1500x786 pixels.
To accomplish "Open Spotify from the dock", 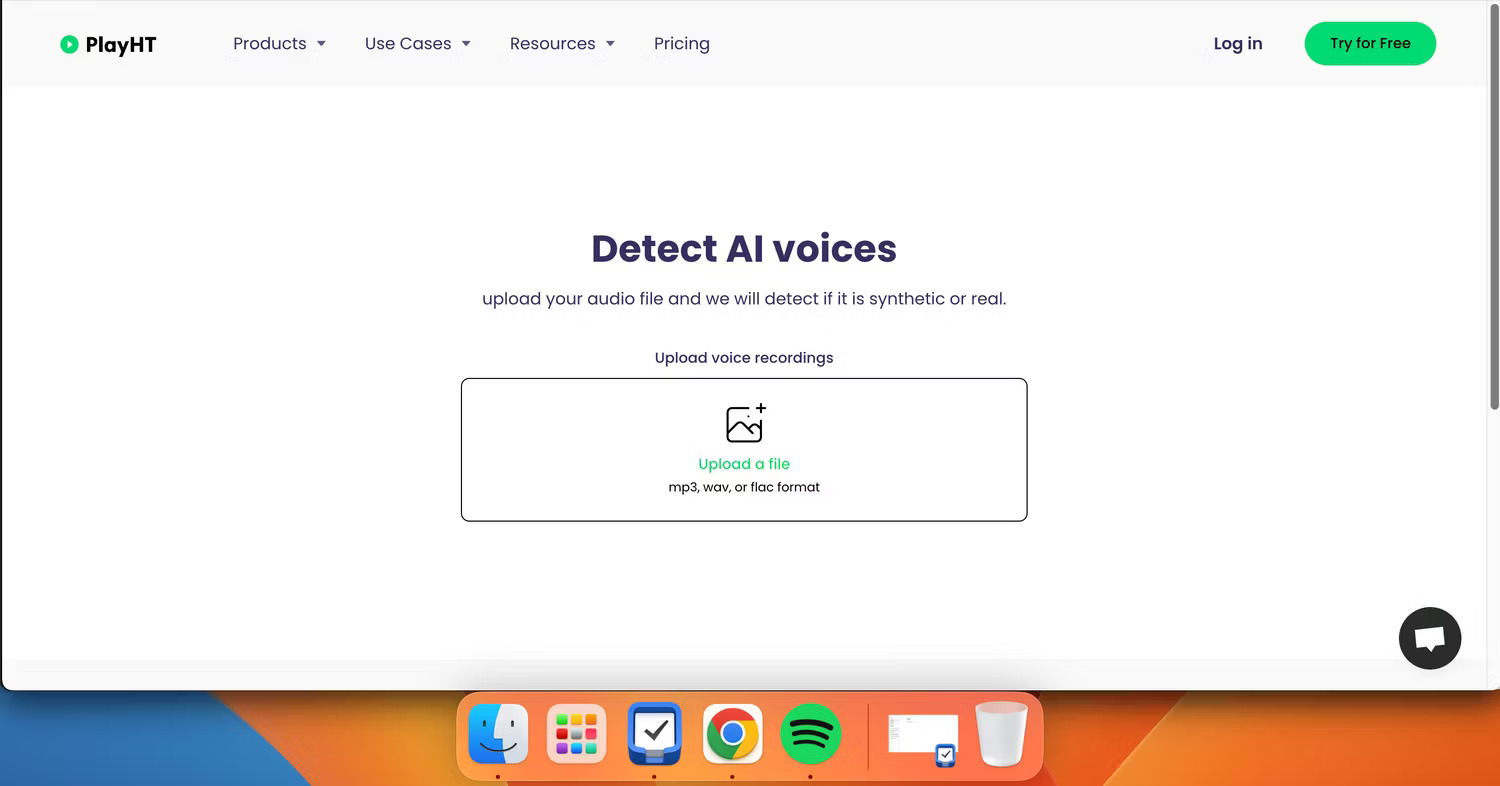I will pos(810,735).
